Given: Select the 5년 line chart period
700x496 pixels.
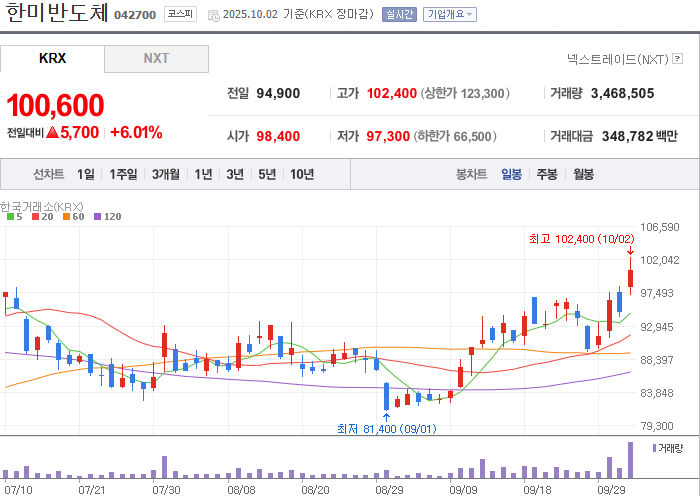Looking at the screenshot, I should coord(267,174).
